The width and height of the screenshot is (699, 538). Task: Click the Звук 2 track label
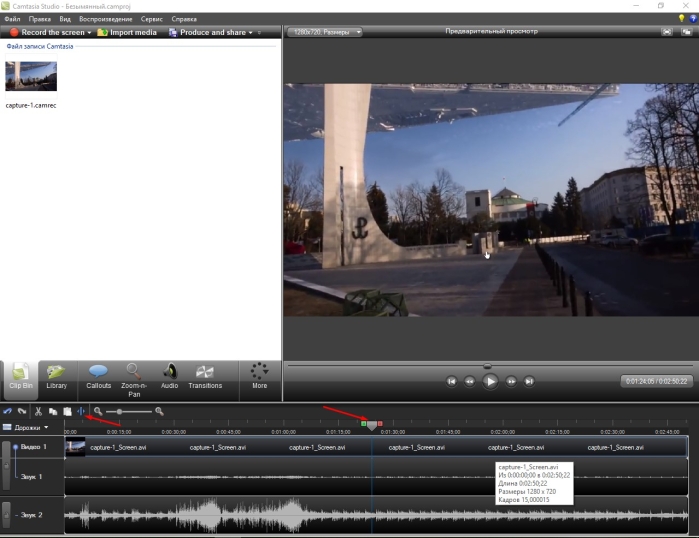coord(31,515)
